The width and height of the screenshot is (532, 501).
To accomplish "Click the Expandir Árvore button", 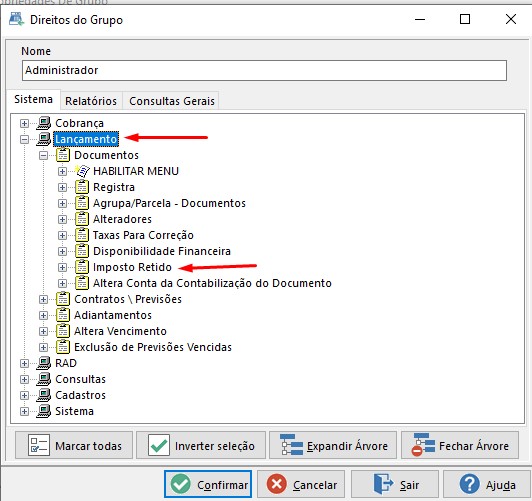I will (333, 445).
